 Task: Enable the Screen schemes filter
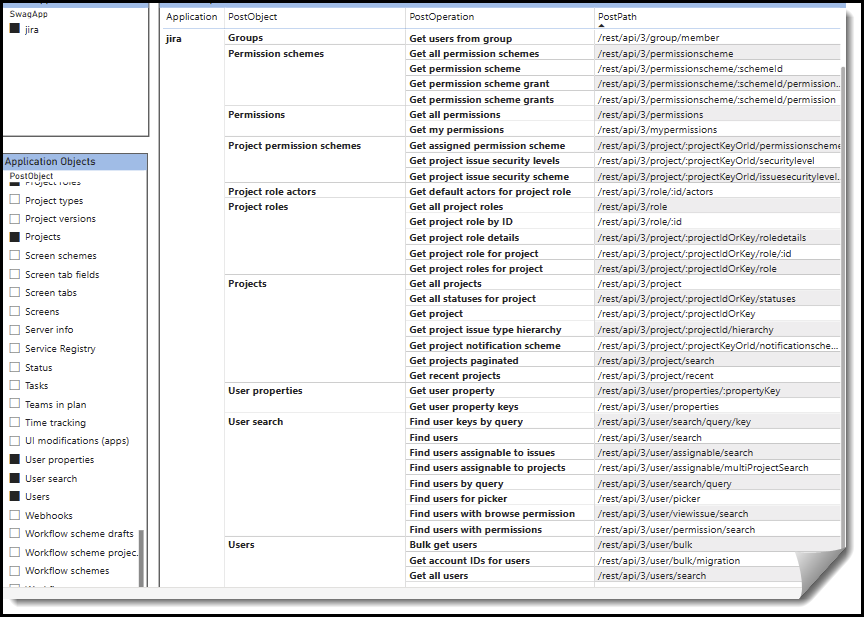click(15, 256)
